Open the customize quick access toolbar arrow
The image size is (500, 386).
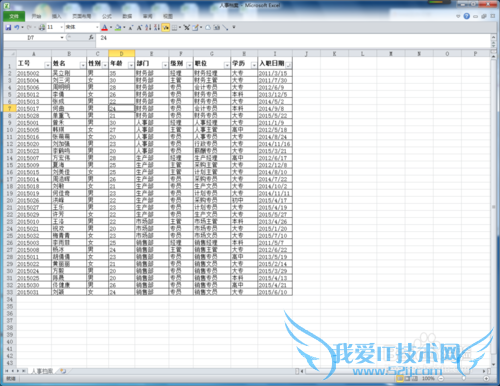click(234, 27)
